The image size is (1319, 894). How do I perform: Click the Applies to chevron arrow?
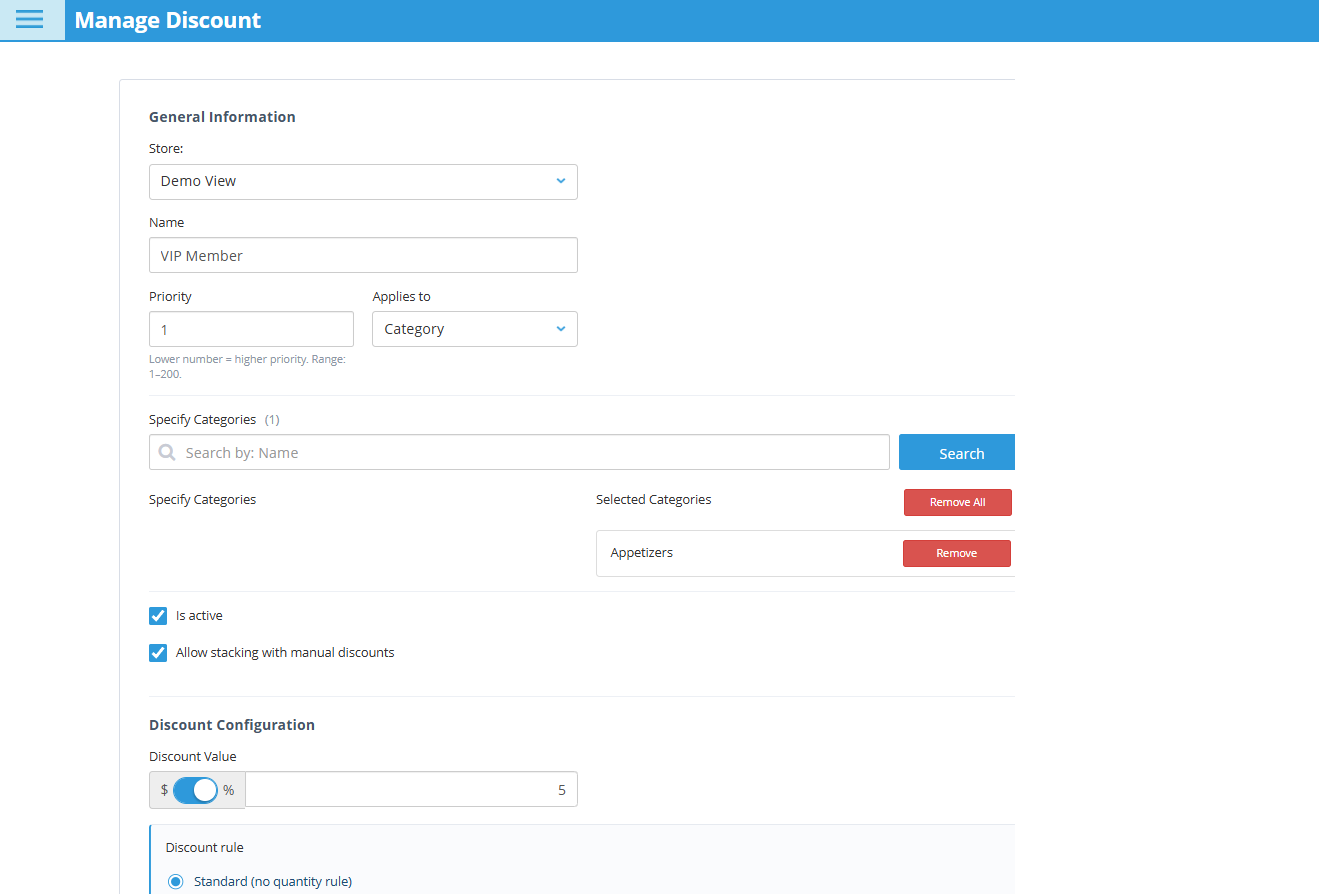coord(560,329)
